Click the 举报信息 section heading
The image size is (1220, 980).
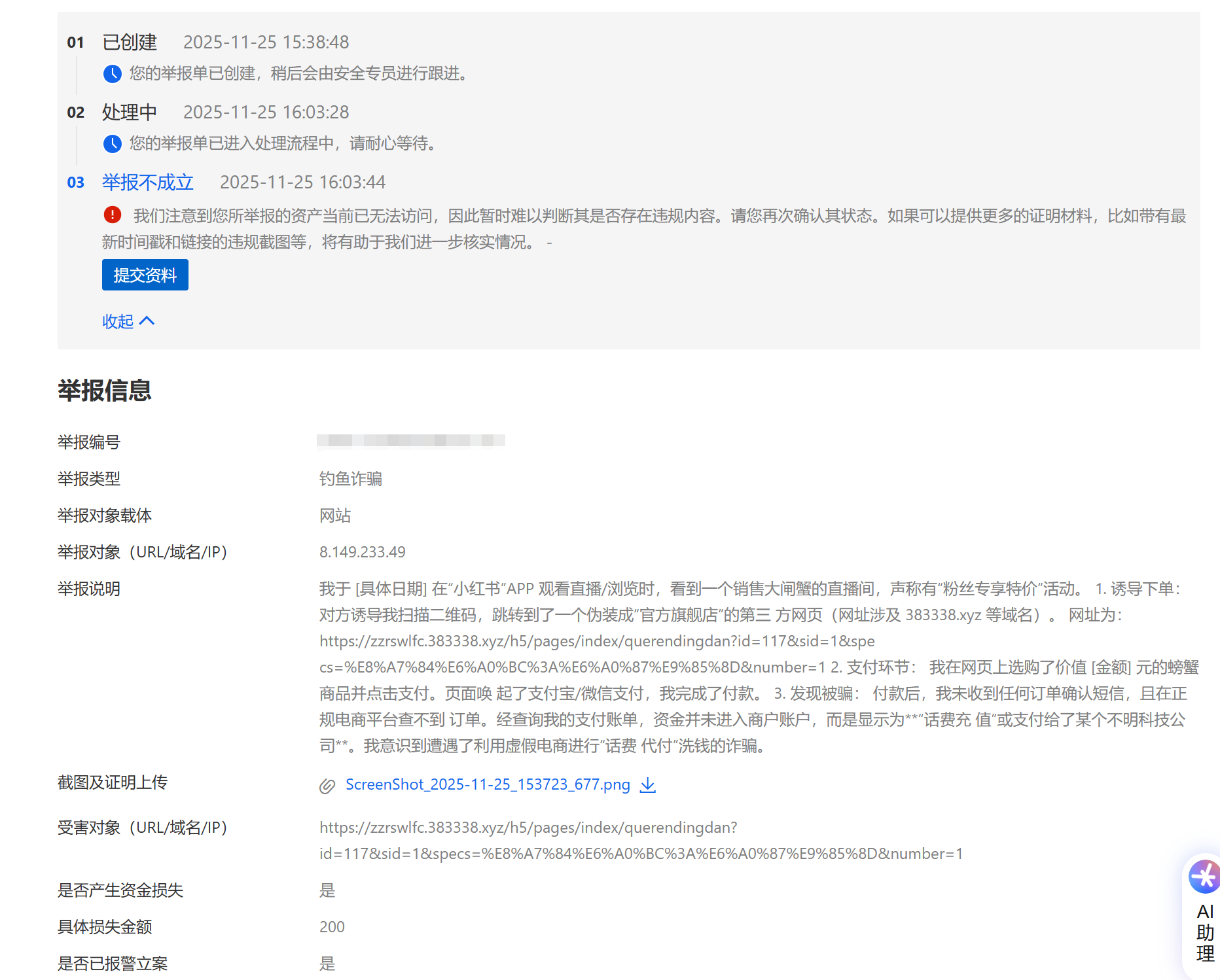click(105, 391)
